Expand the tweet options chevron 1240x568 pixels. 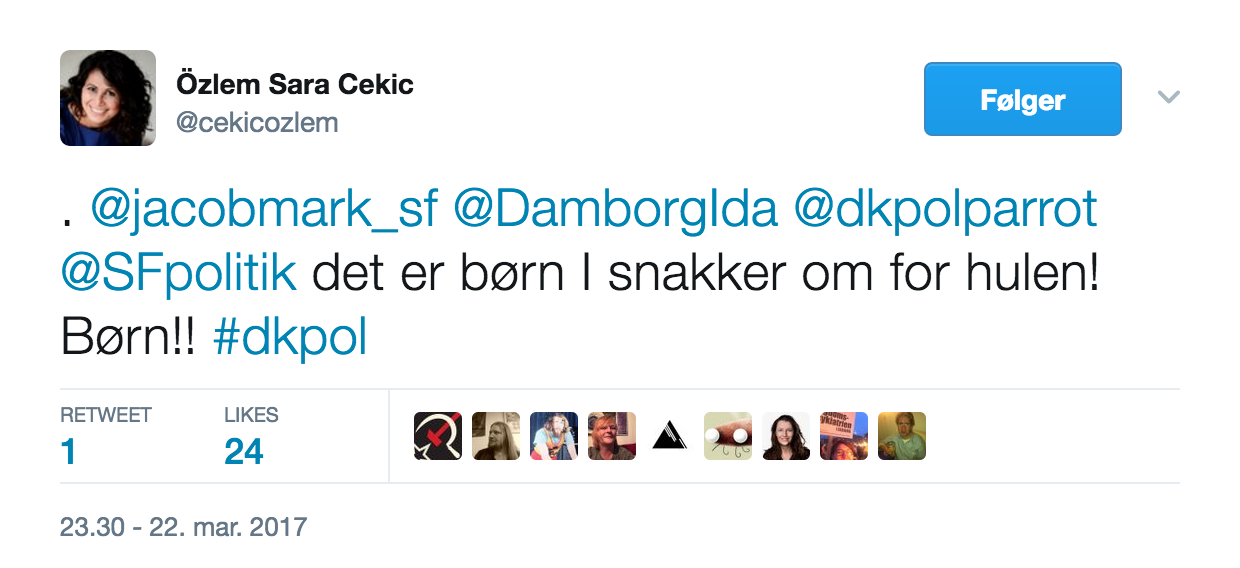[x=1168, y=97]
